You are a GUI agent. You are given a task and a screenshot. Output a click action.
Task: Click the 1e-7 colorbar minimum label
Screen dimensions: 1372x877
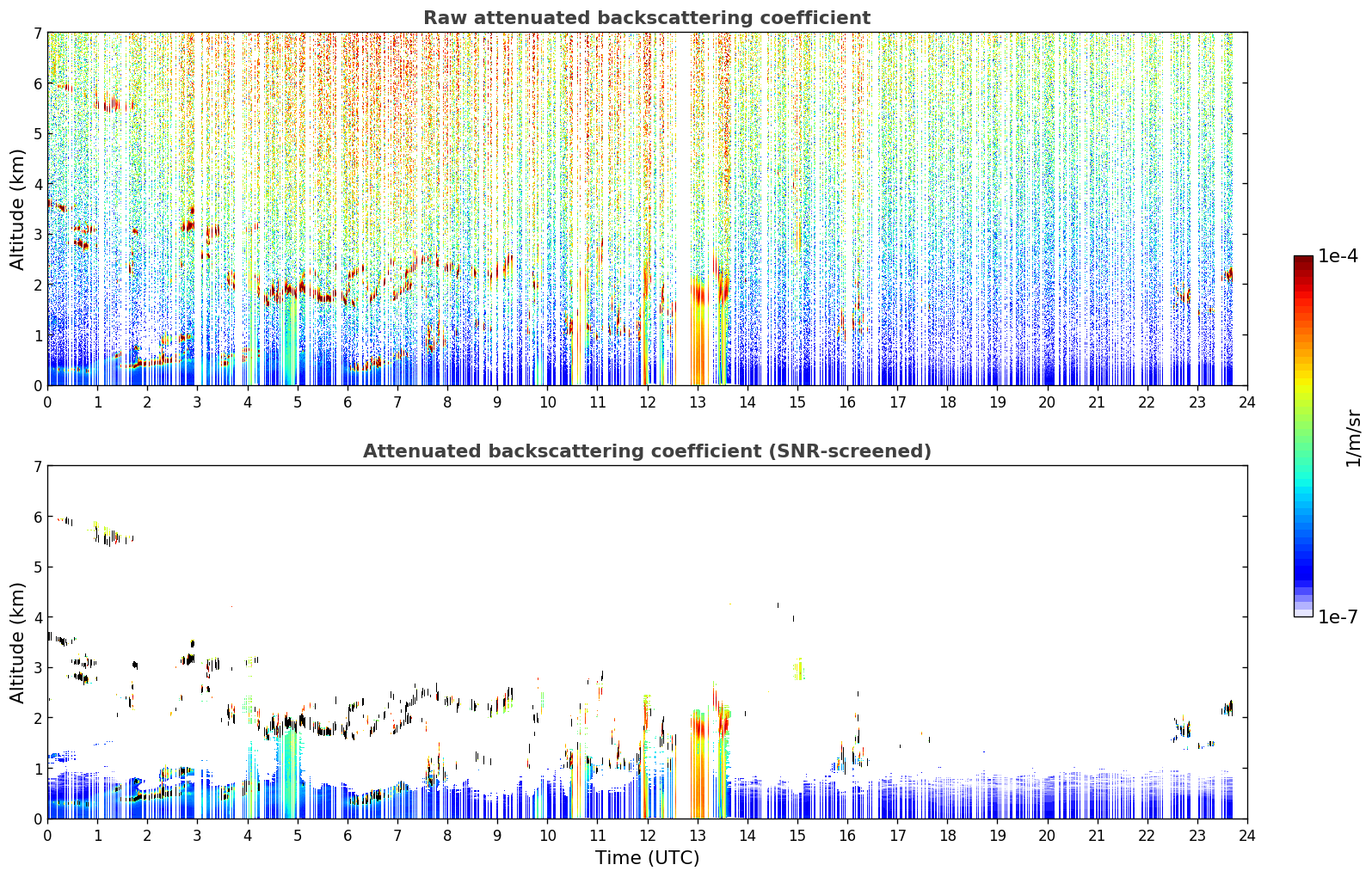pos(1338,616)
